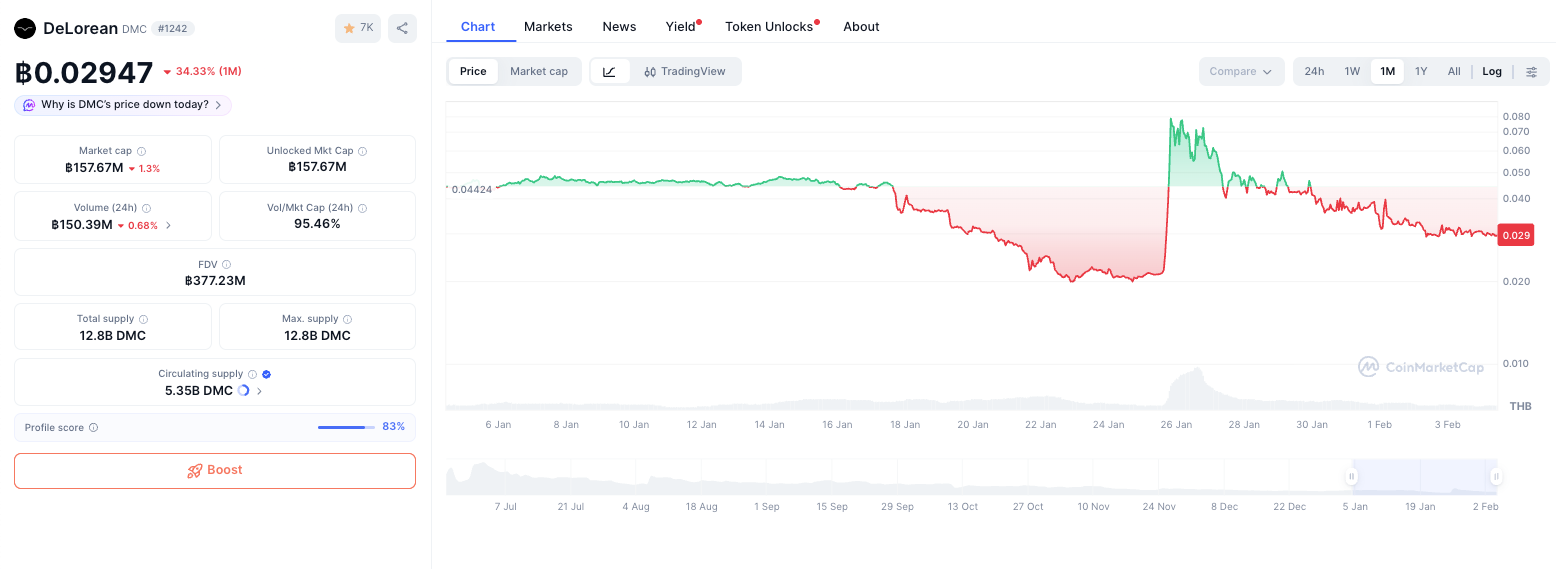The height and width of the screenshot is (569, 1556).
Task: Click the 95.46% Vol/Mkt Cap value
Action: (317, 224)
